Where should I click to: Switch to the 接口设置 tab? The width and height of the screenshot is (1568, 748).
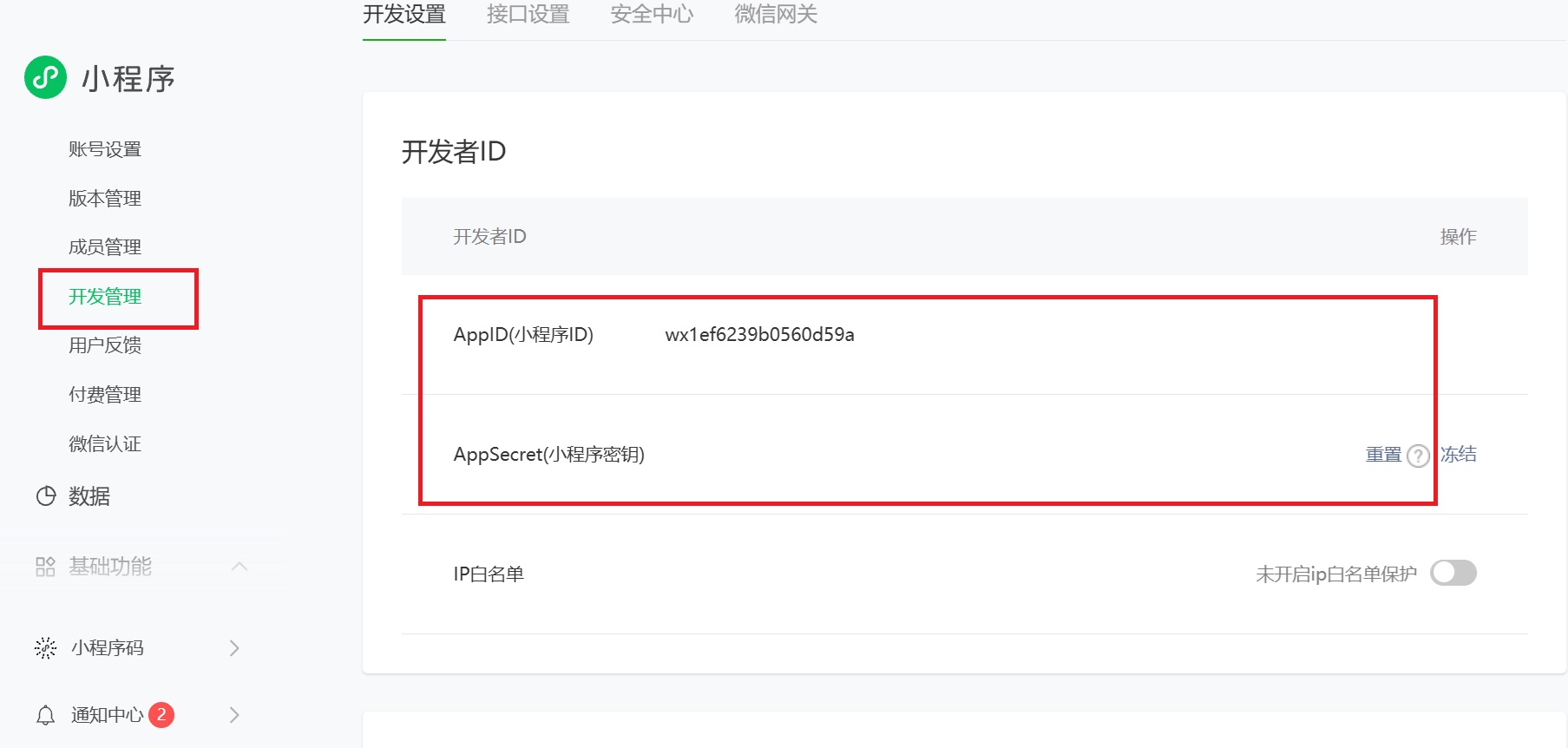click(x=528, y=15)
